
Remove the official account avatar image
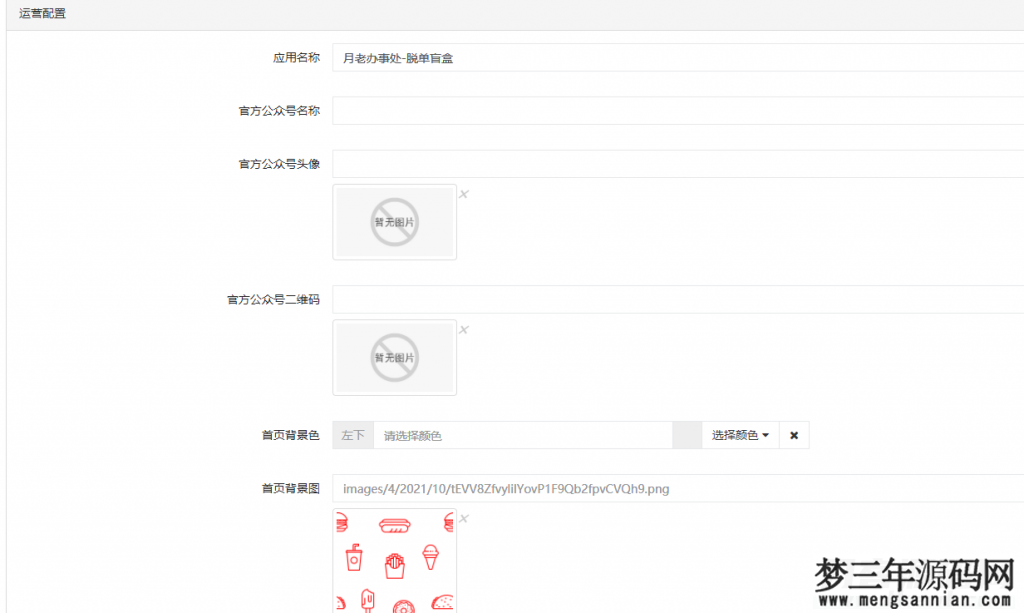[463, 194]
